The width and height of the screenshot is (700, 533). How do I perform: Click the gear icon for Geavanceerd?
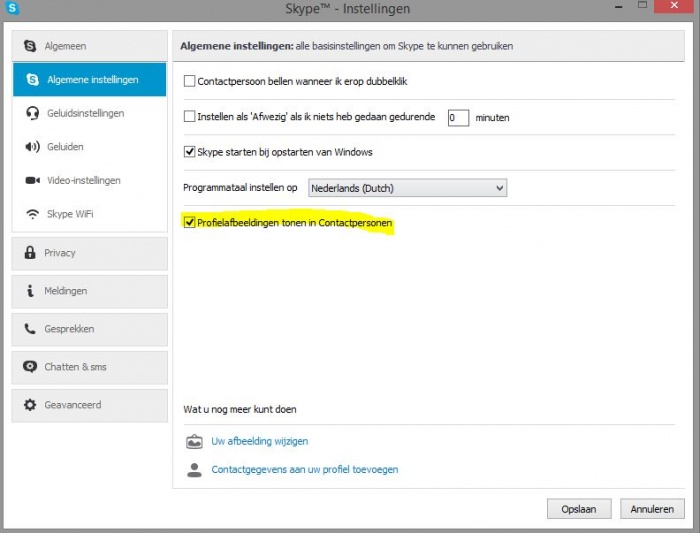point(30,405)
